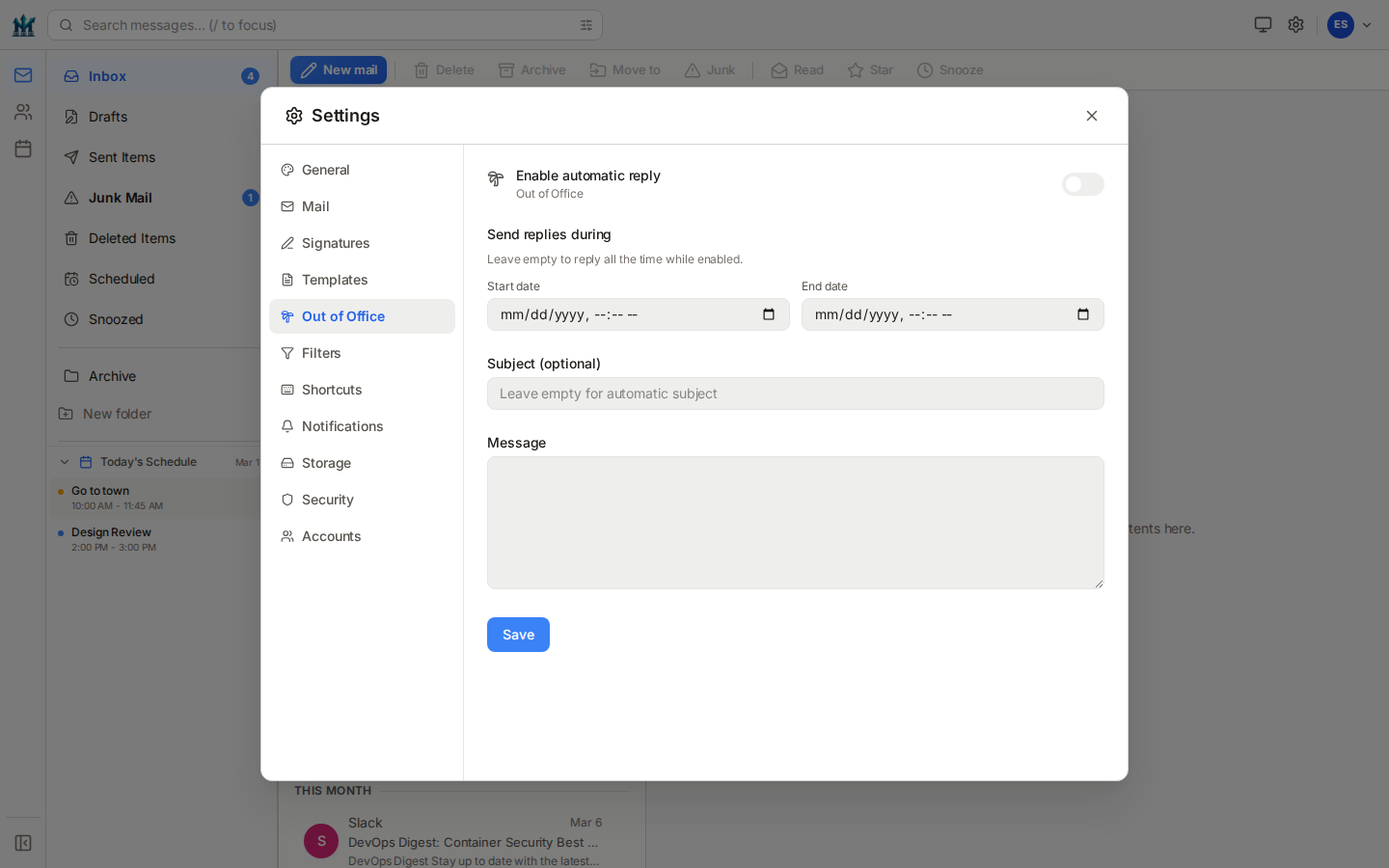Go to Security settings

coord(327,500)
